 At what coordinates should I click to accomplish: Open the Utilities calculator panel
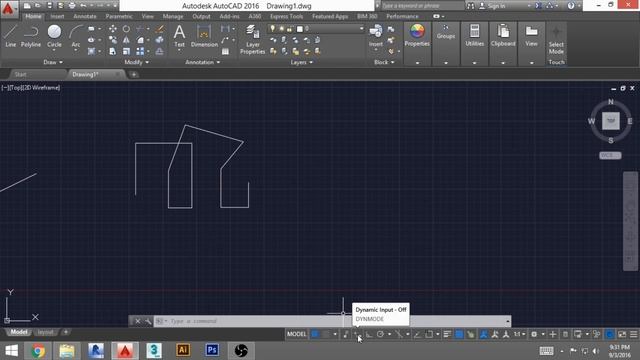[474, 35]
